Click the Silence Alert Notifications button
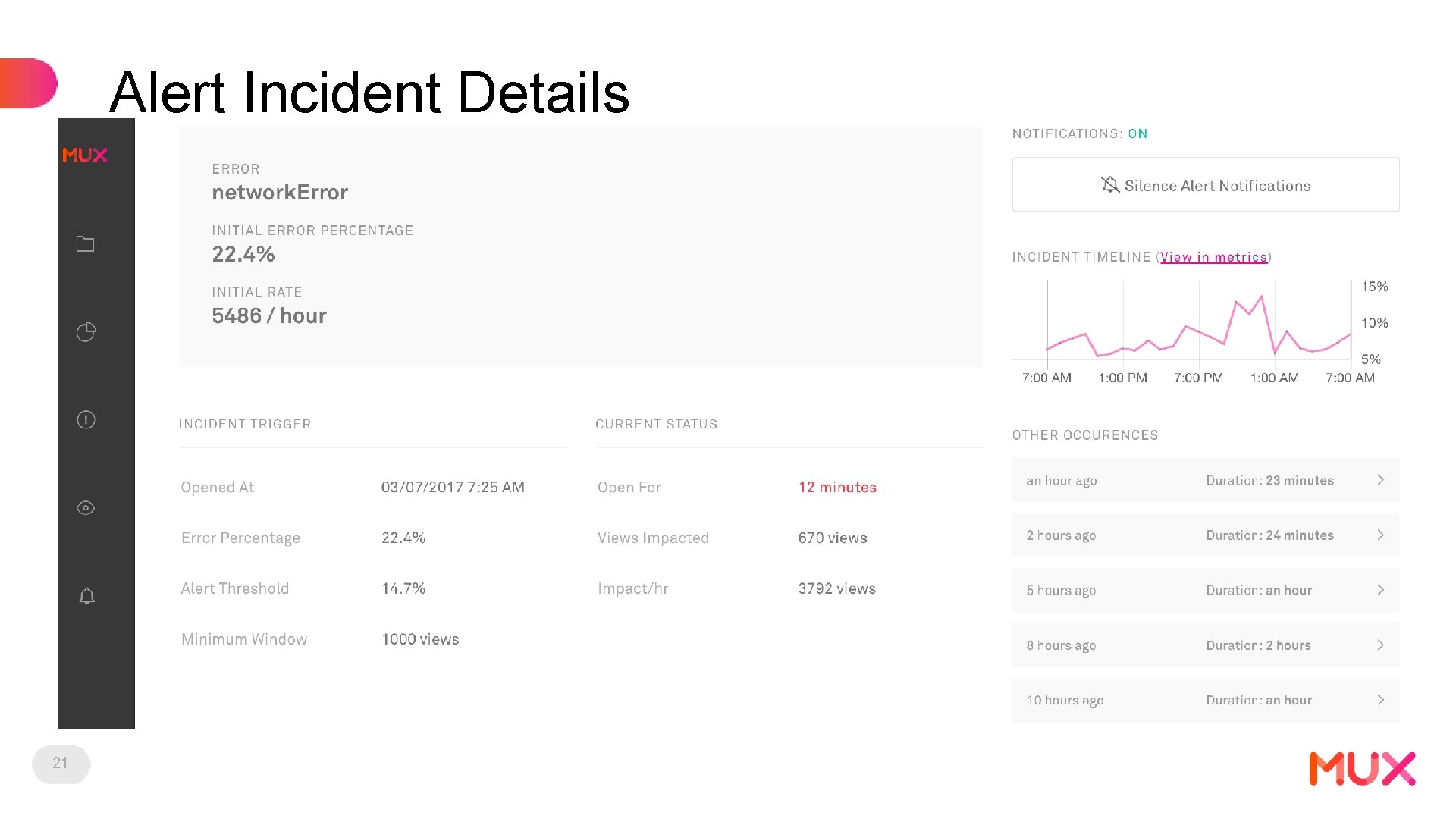 click(1204, 185)
